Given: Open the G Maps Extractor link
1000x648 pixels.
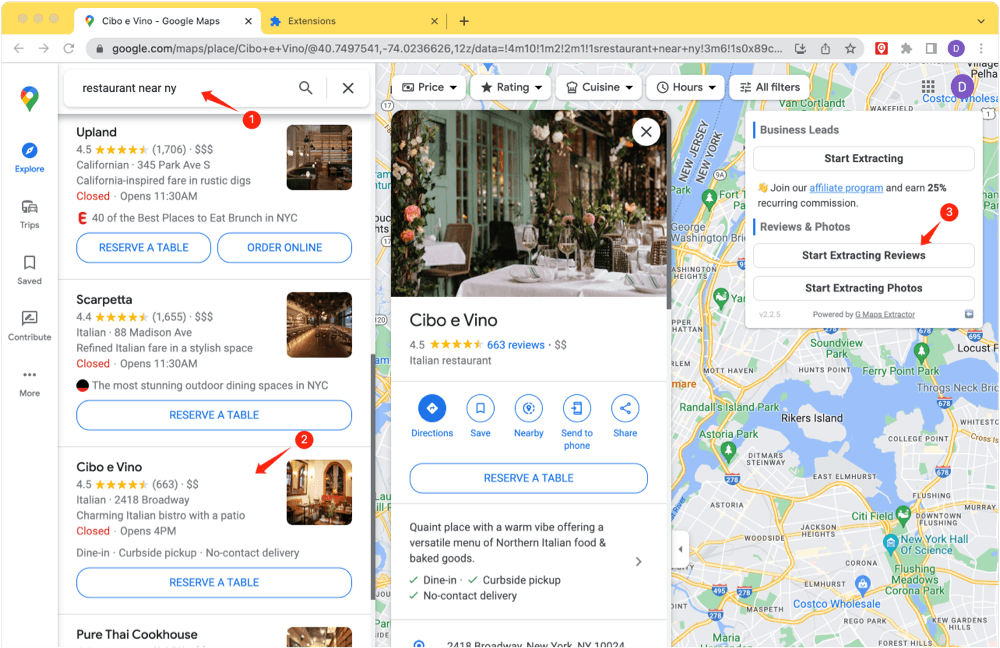Looking at the screenshot, I should click(885, 314).
